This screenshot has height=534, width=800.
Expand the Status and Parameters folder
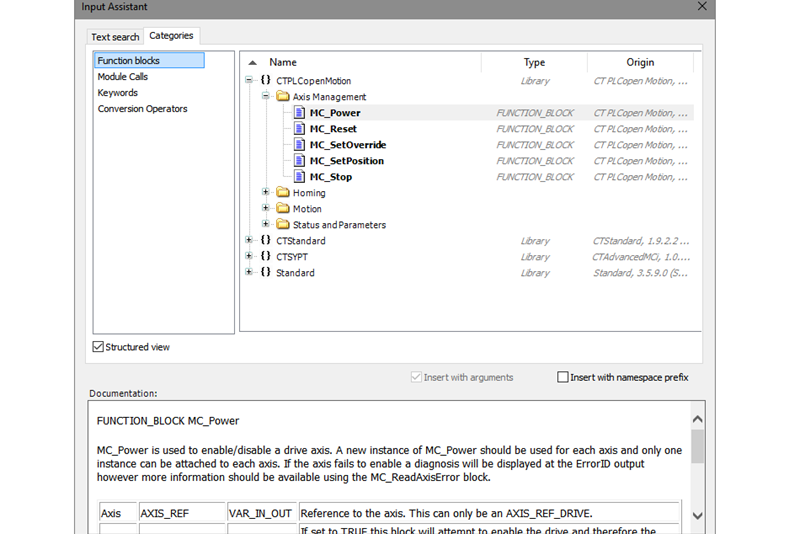[x=265, y=223]
